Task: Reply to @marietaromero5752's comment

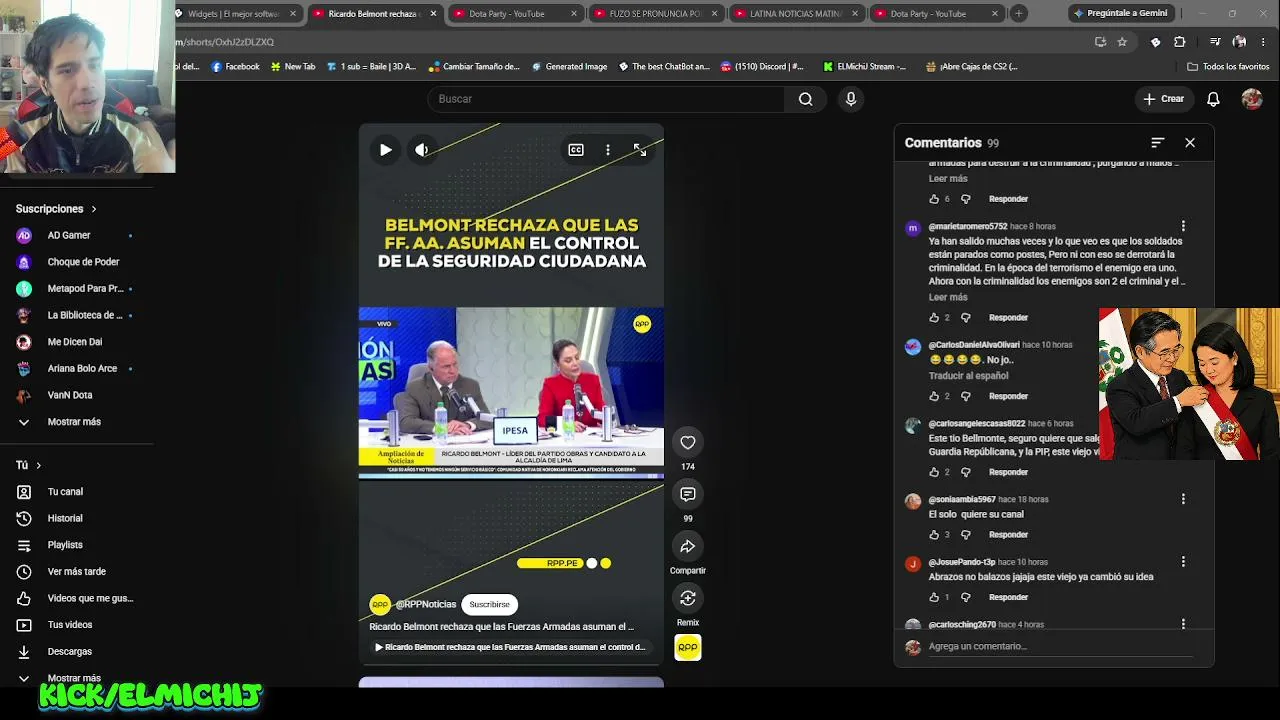Action: [1008, 318]
